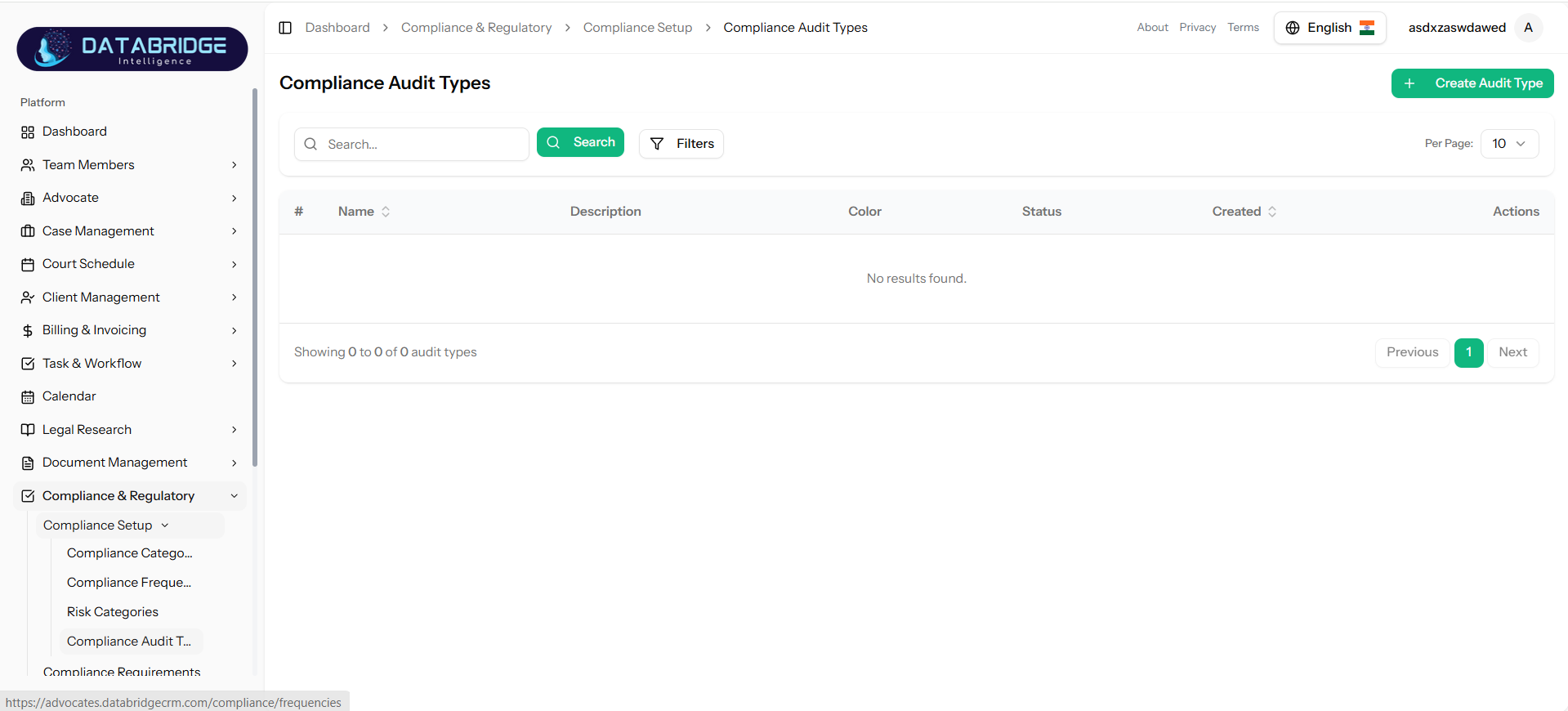Go to Compliance & Regulatory breadcrumb
This screenshot has width=1568, height=711.
coord(476,28)
